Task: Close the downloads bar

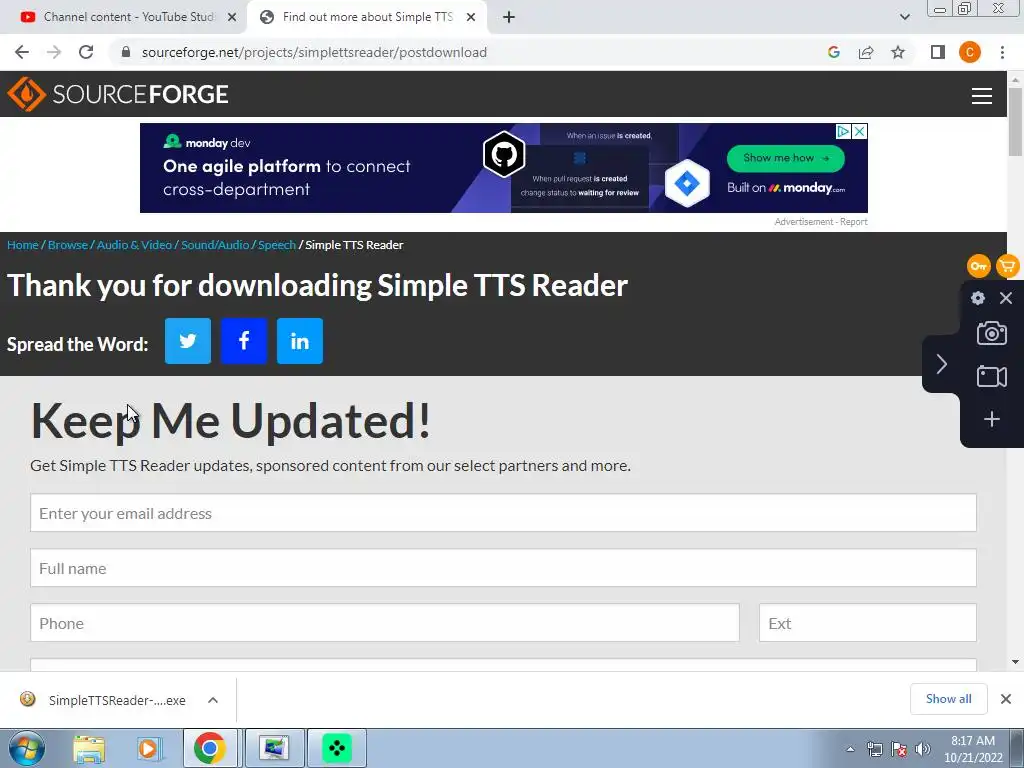Action: coord(1006,699)
